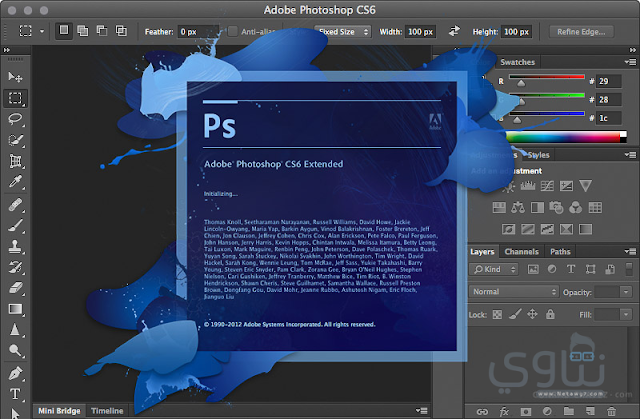Open Fill dropdown arrow
The width and height of the screenshot is (640, 419).
point(626,315)
